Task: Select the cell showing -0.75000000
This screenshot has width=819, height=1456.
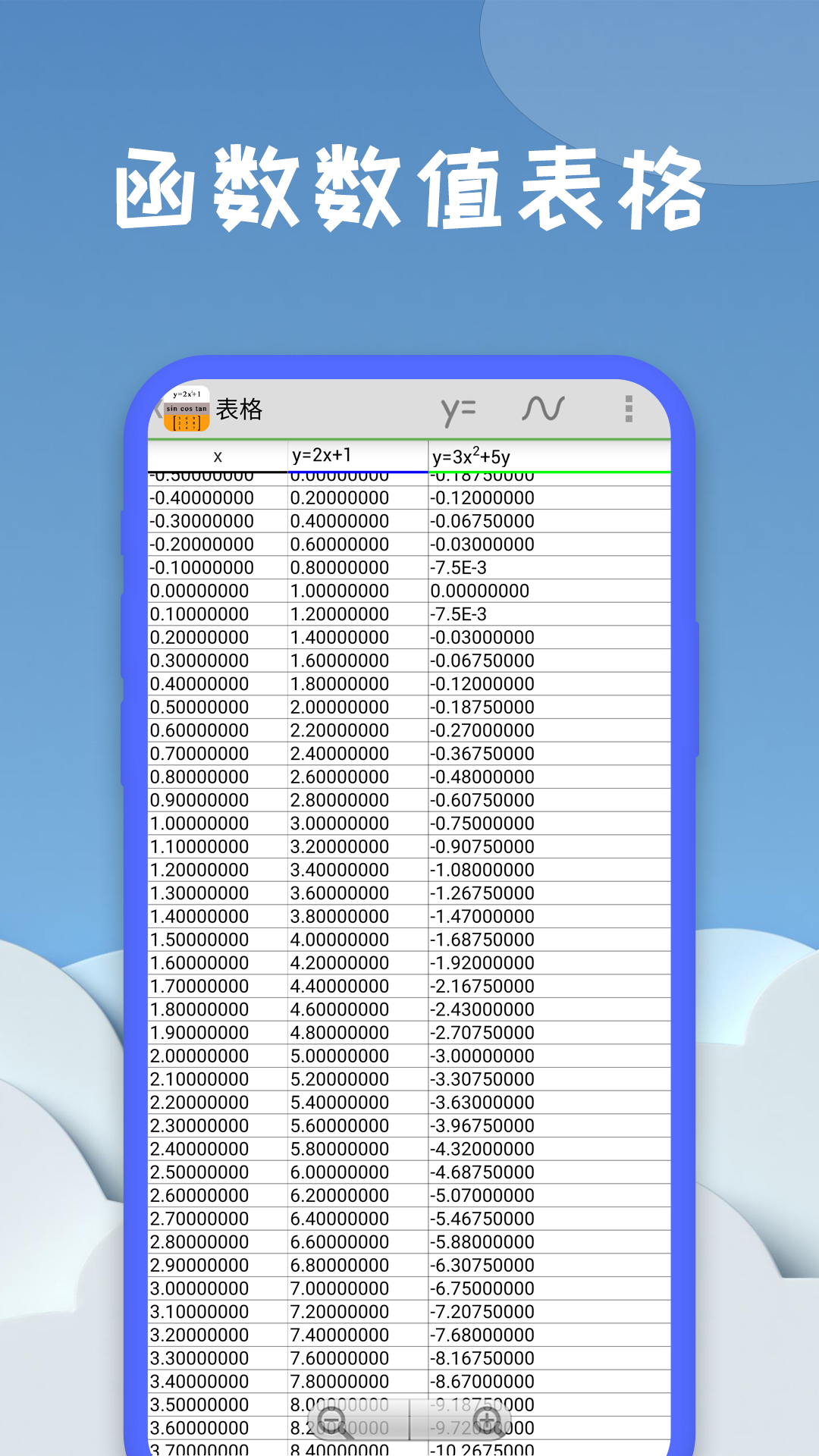Action: tap(482, 824)
